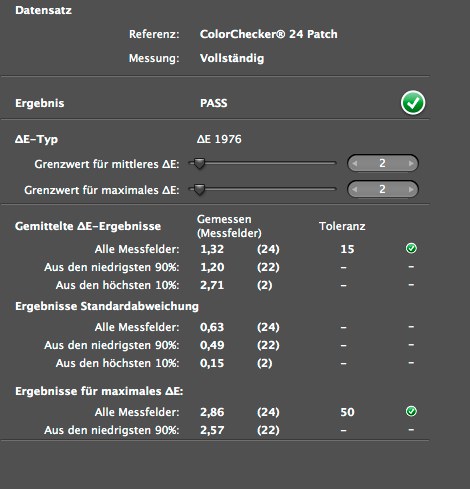Click the 'Grenzwert für maximales ΔE:' label

click(x=102, y=190)
